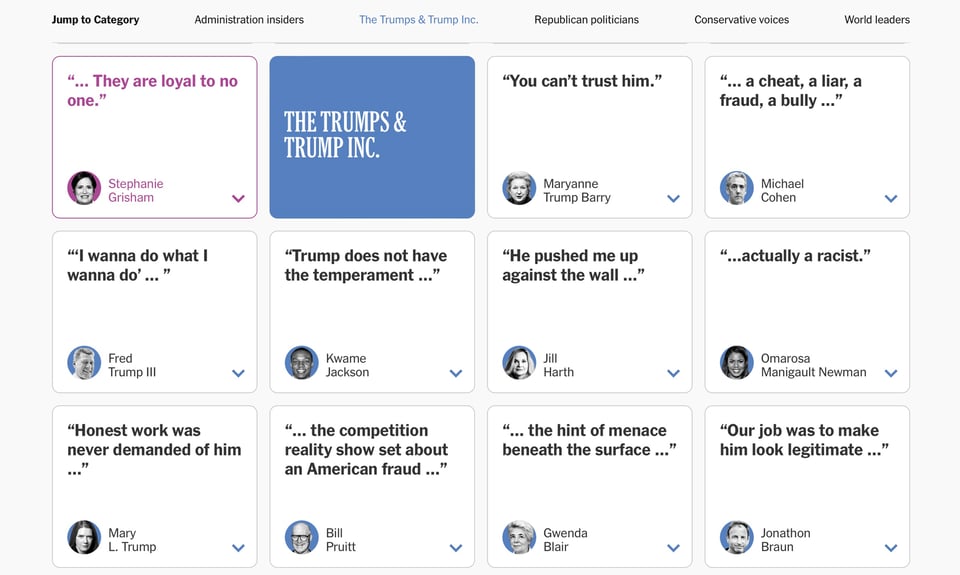Click the "You can't trust him." quote
Image resolution: width=960 pixels, height=575 pixels.
point(582,81)
